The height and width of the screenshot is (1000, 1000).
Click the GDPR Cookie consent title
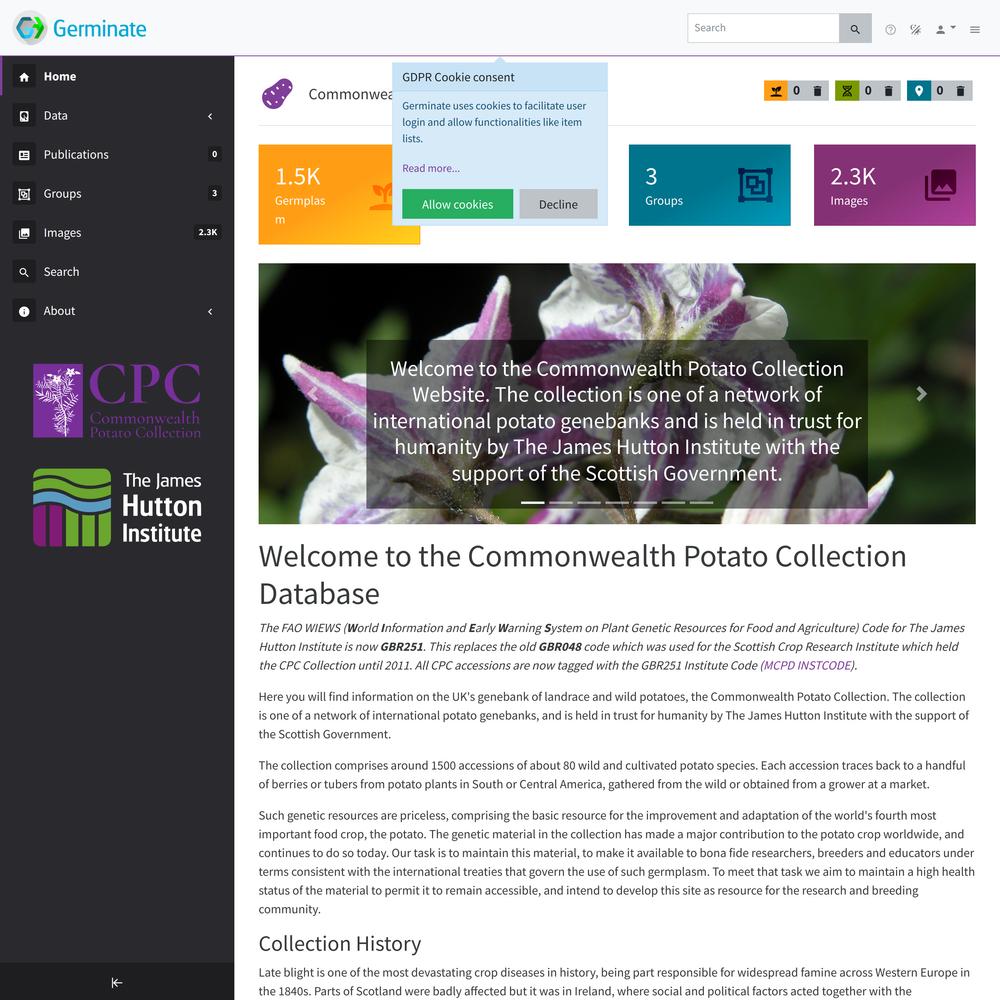458,77
